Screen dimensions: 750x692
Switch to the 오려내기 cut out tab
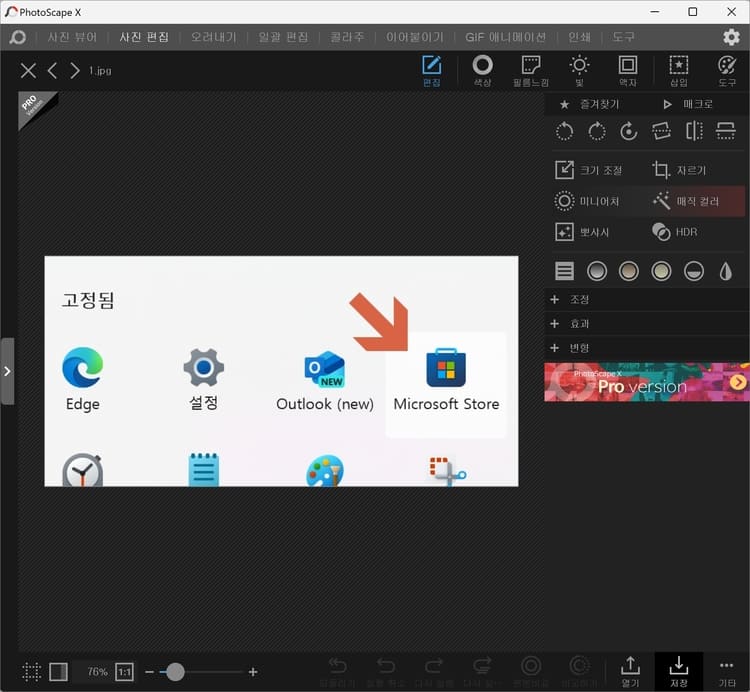tap(214, 37)
